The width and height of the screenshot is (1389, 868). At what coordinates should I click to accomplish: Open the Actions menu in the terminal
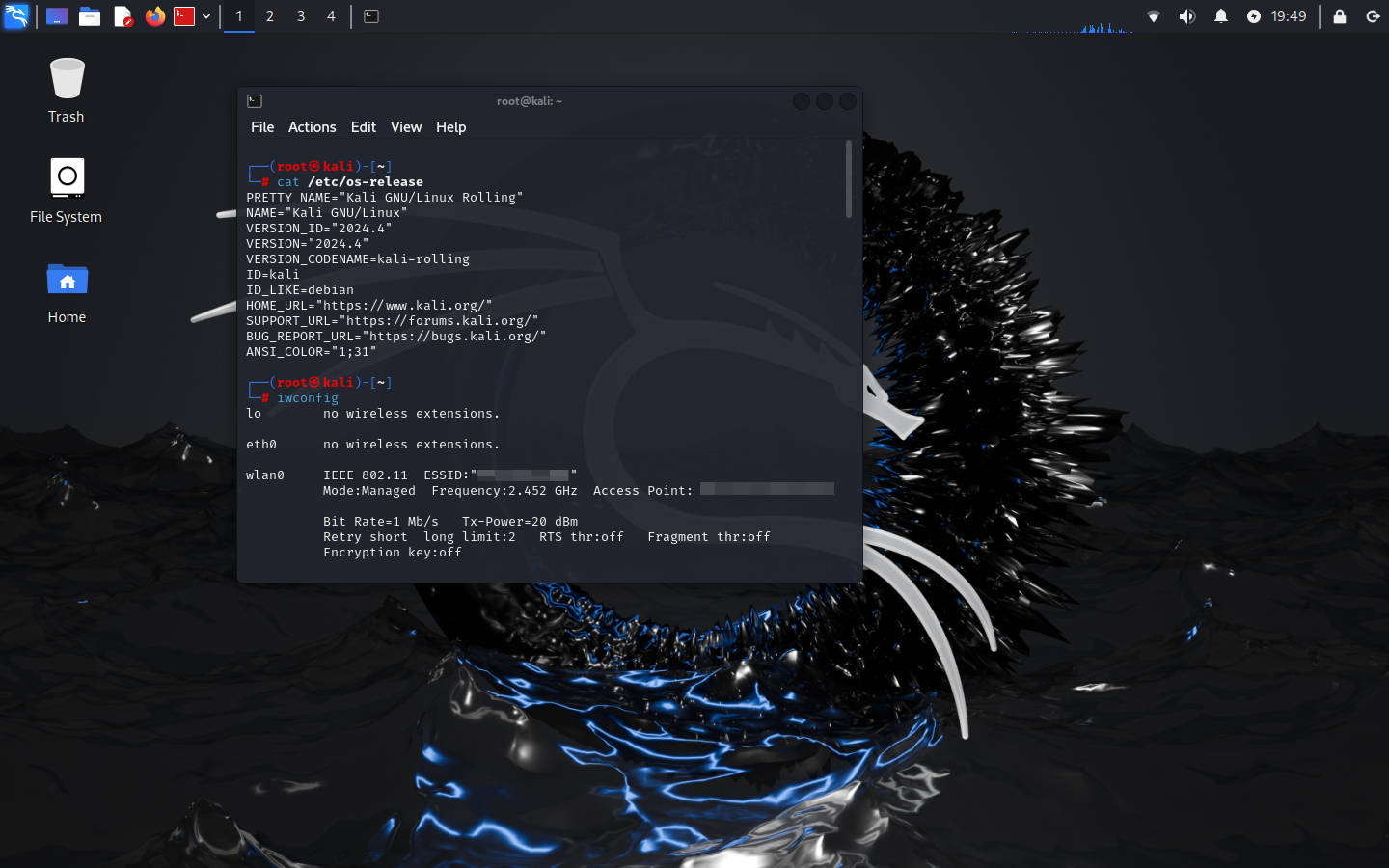pyautogui.click(x=313, y=127)
